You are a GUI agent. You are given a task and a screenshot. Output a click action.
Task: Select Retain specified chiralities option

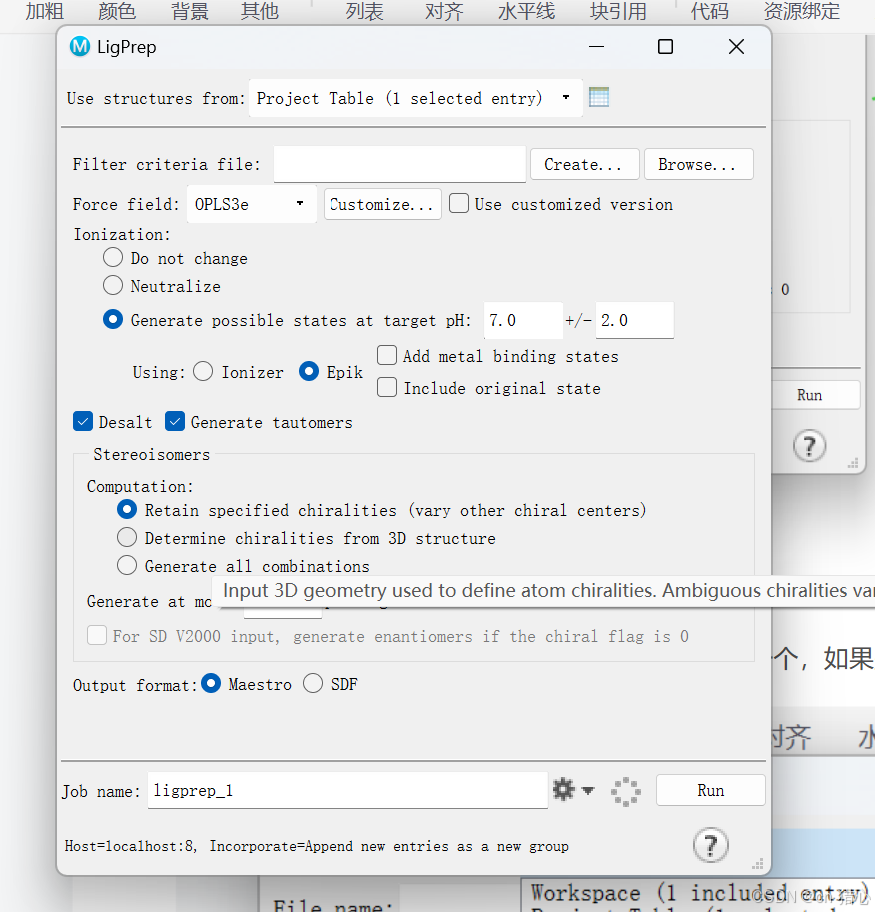(127, 510)
